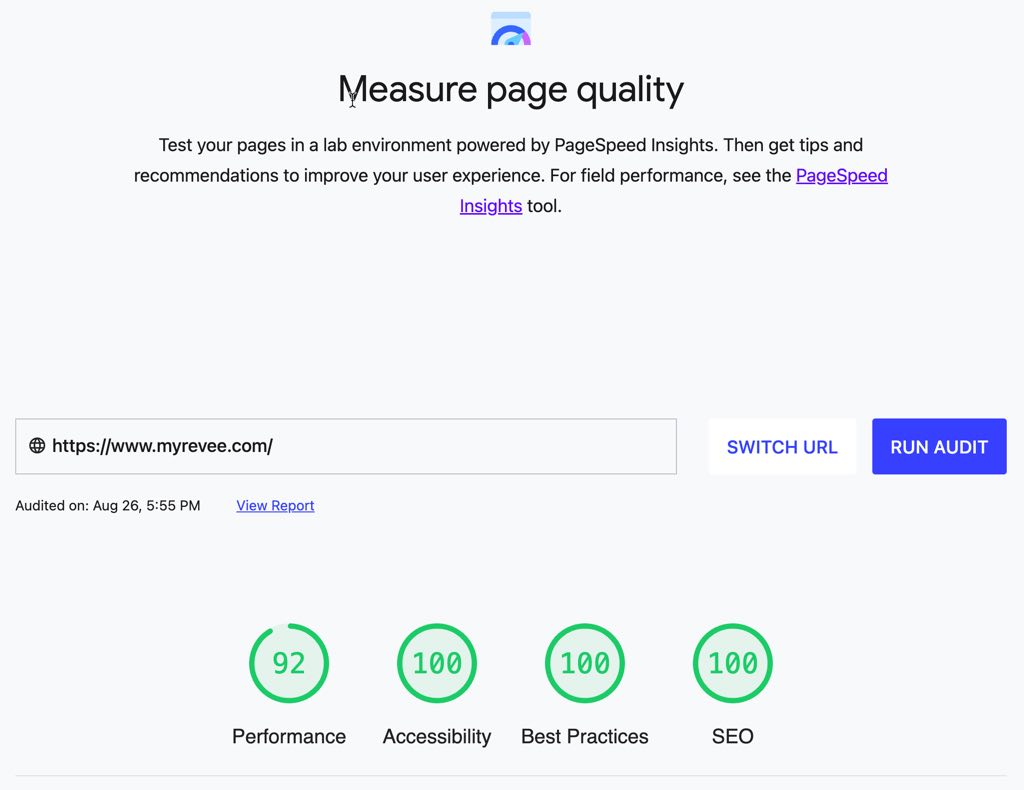1024x790 pixels.
Task: Click the Accessibility score gauge
Action: pyautogui.click(x=437, y=663)
